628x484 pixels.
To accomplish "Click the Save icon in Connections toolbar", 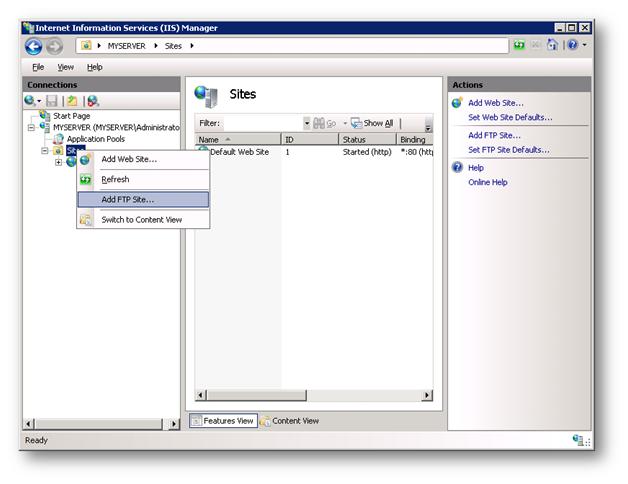I will (50, 101).
